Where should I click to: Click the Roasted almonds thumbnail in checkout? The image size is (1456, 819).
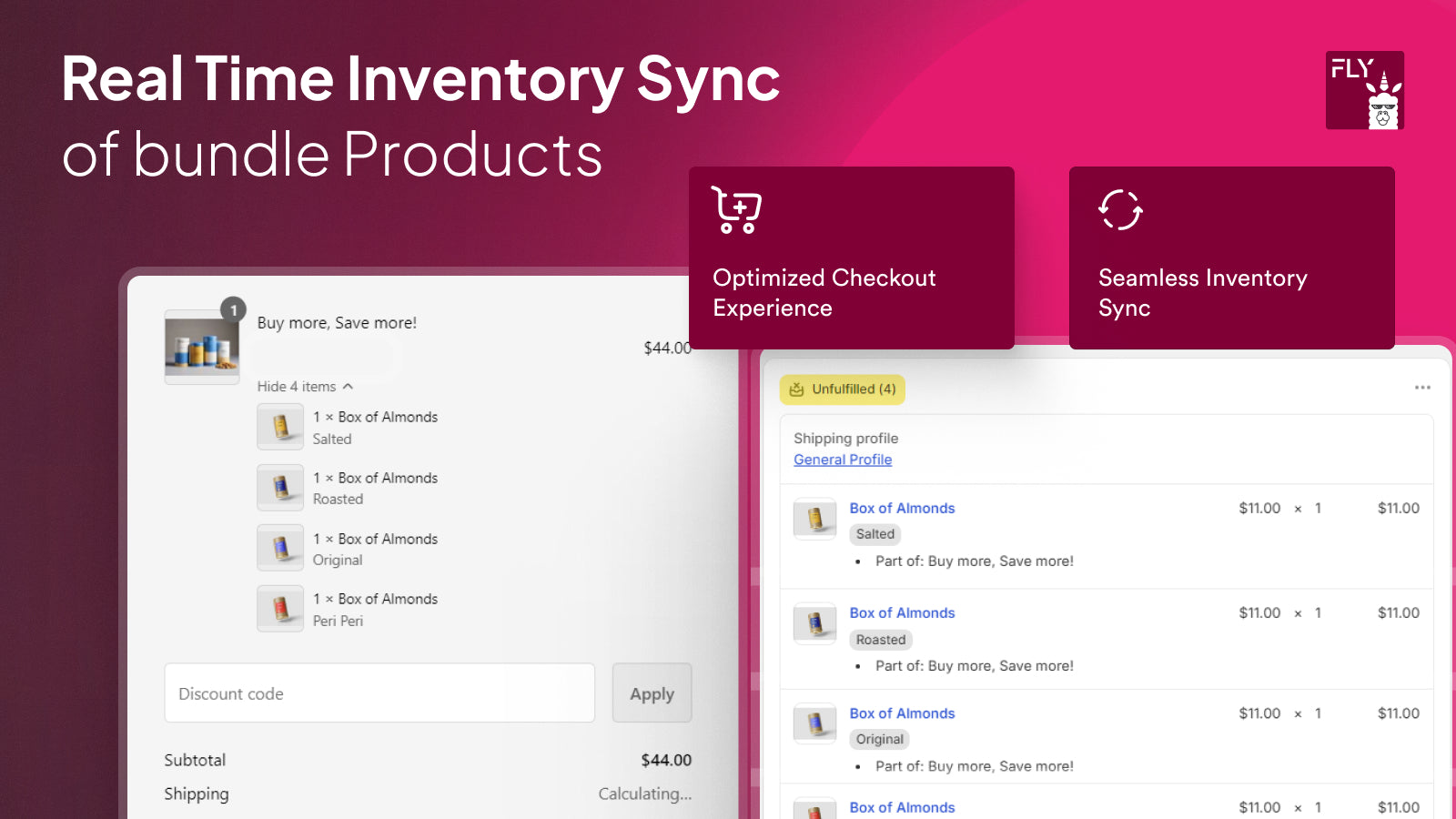click(x=280, y=488)
